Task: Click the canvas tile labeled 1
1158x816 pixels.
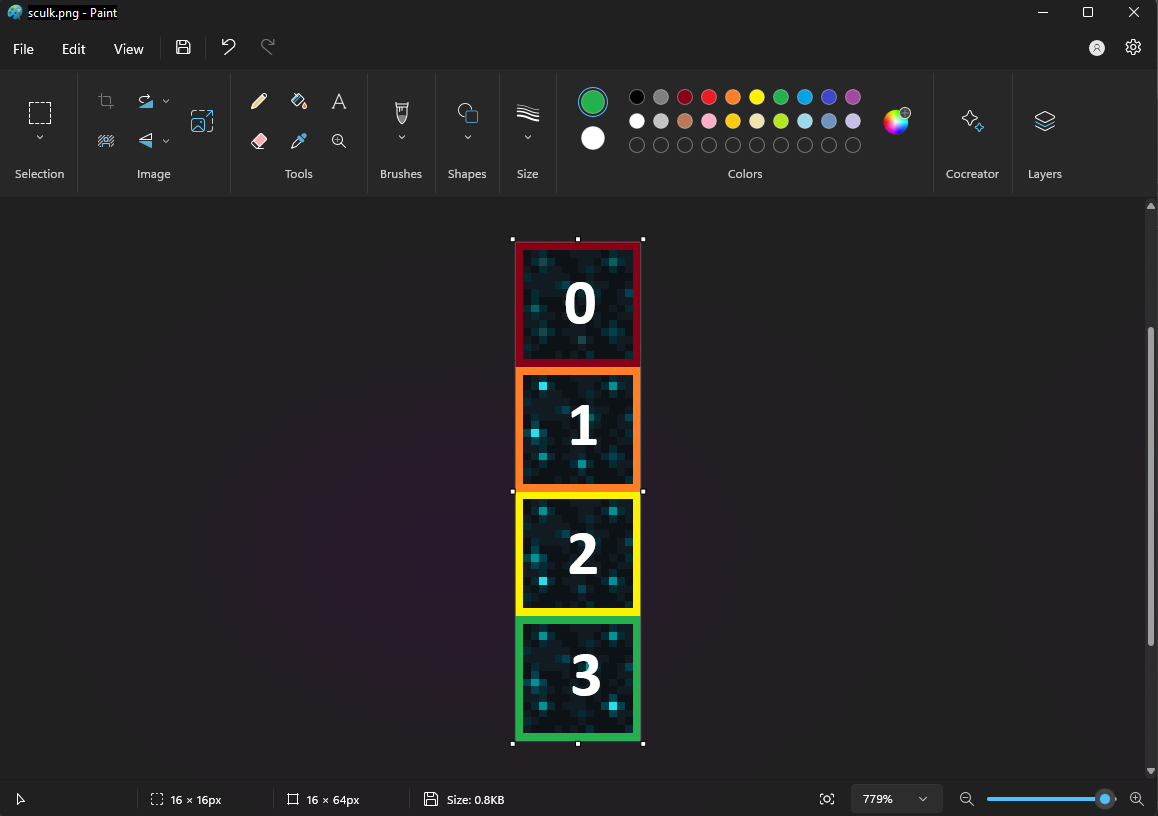Action: (578, 429)
